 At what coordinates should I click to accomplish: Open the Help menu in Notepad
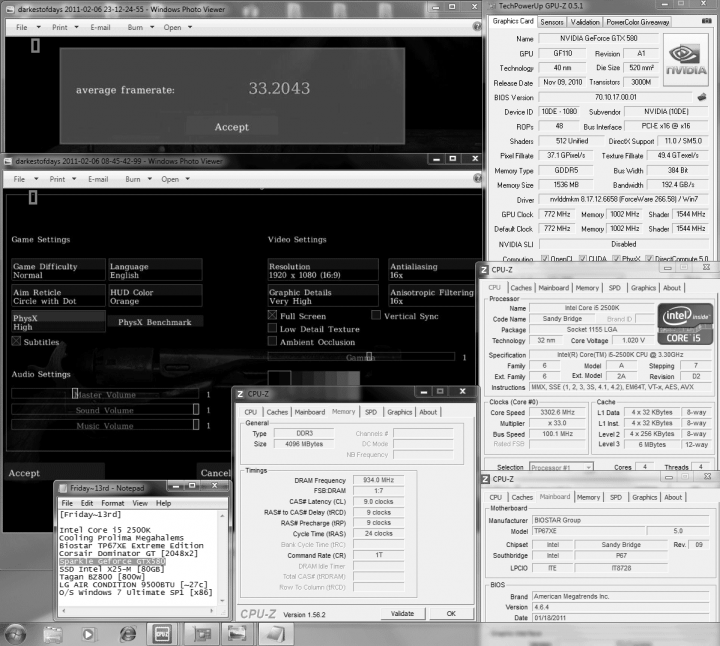(x=163, y=503)
